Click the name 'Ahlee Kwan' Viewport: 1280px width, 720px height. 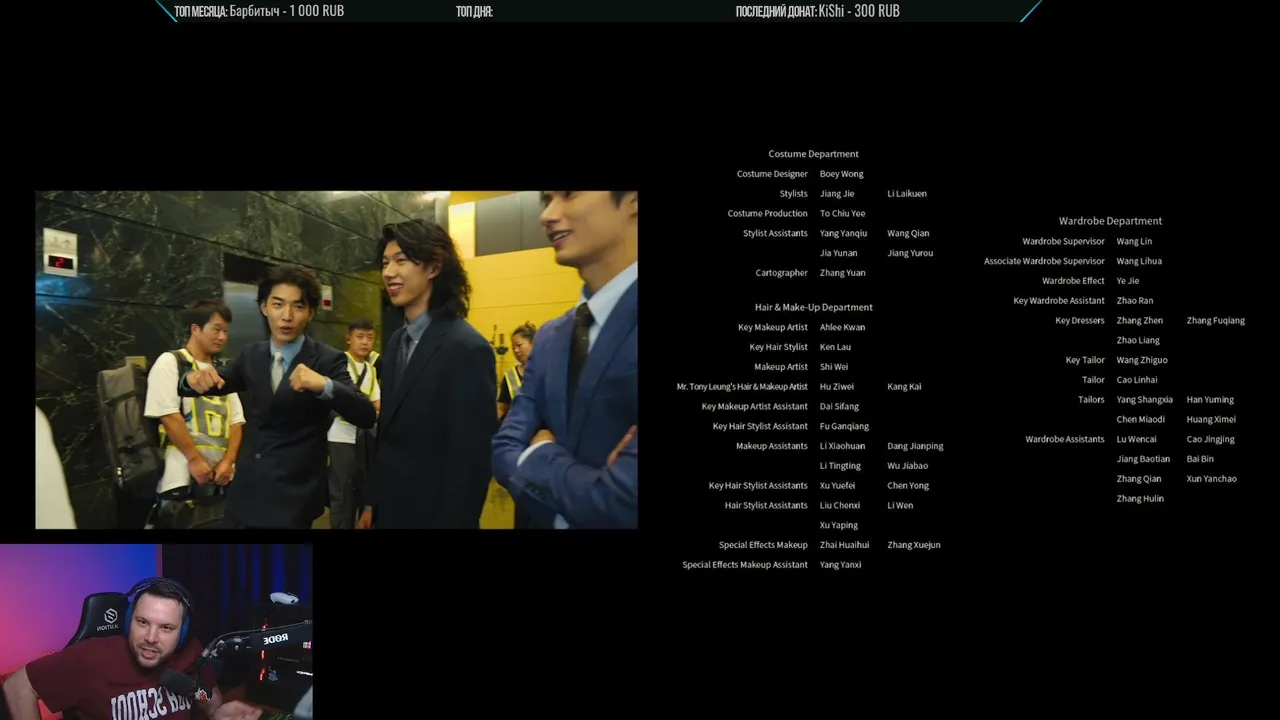coord(842,327)
